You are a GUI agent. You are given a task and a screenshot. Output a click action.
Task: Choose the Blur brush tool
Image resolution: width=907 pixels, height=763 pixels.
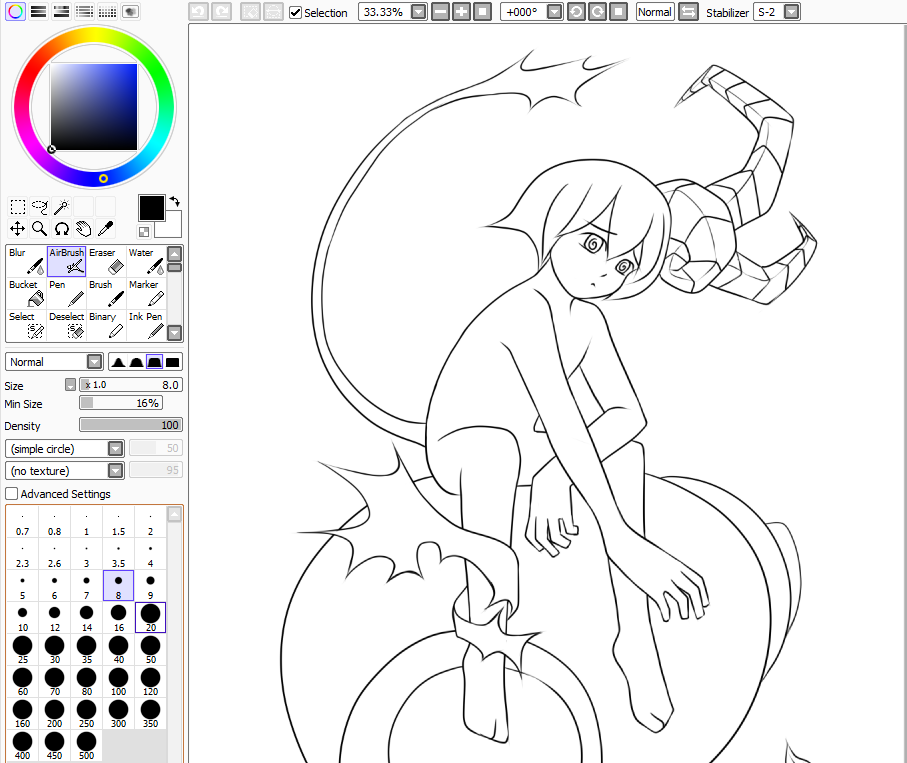click(x=27, y=261)
